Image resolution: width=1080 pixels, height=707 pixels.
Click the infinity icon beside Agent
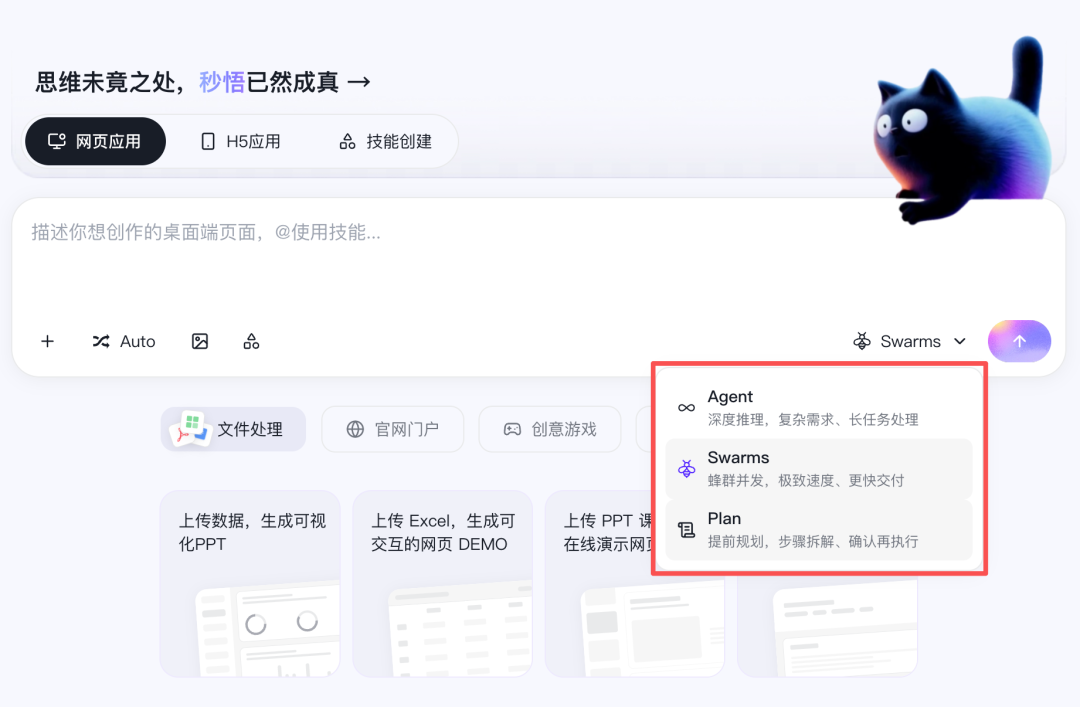pos(686,408)
